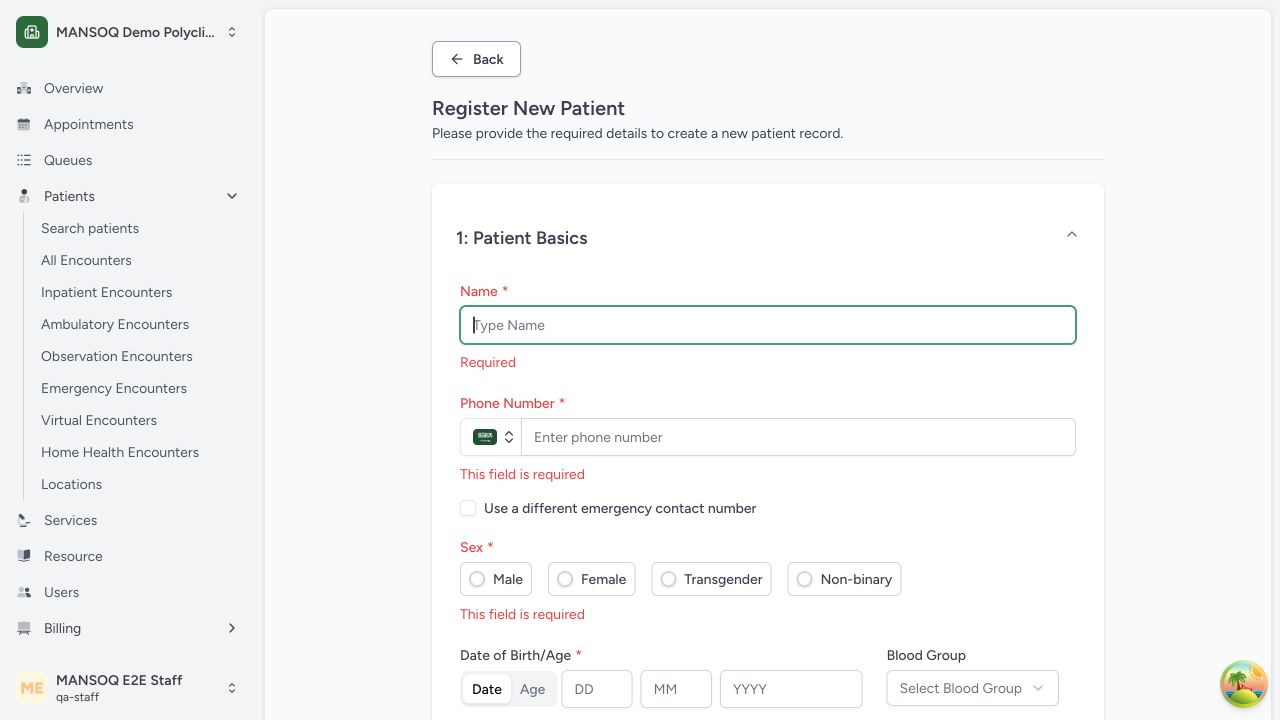The height and width of the screenshot is (720, 1280).
Task: Click the Users group icon
Action: pos(24,592)
